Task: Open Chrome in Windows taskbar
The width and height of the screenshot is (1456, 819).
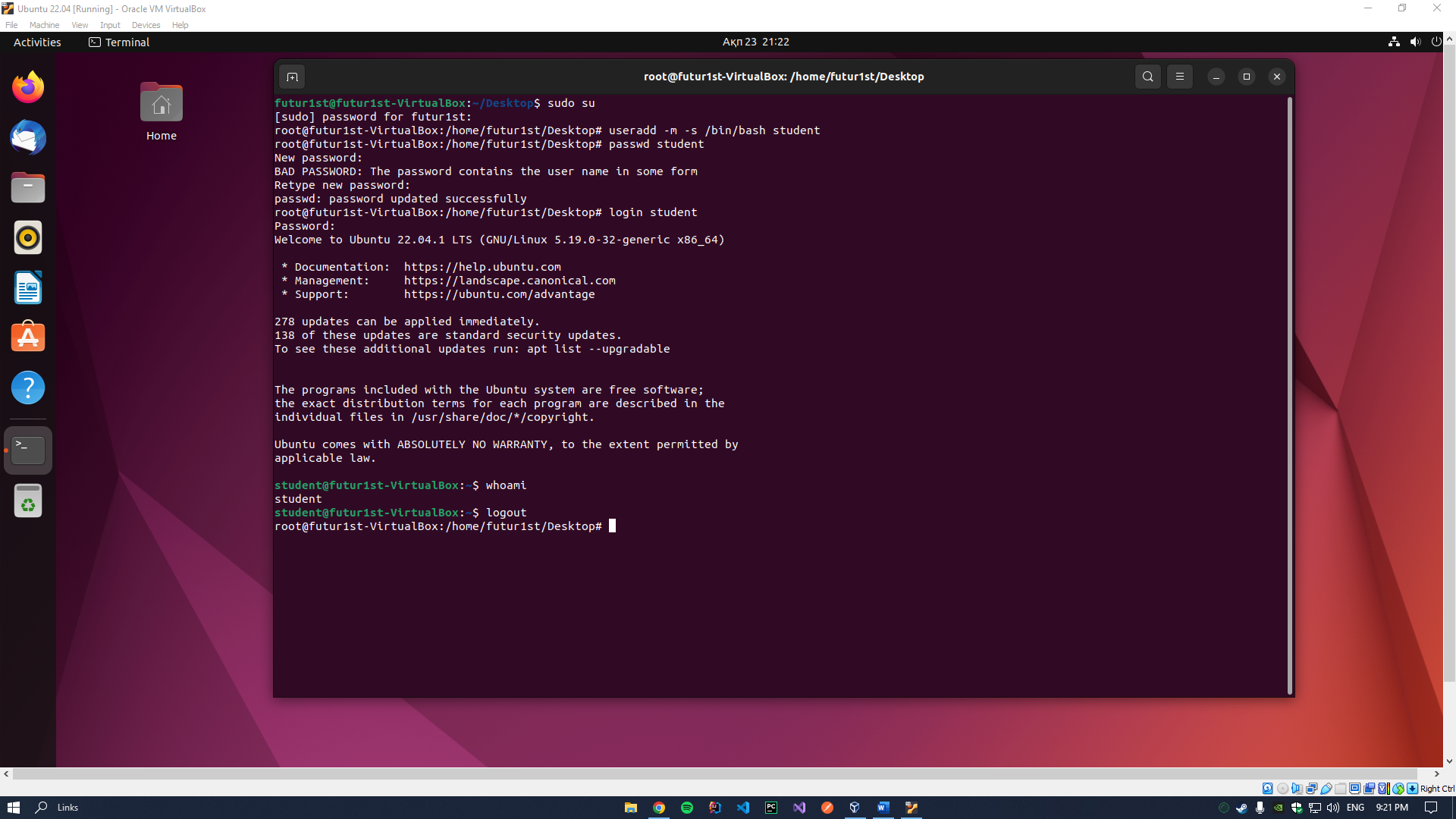Action: [x=659, y=808]
